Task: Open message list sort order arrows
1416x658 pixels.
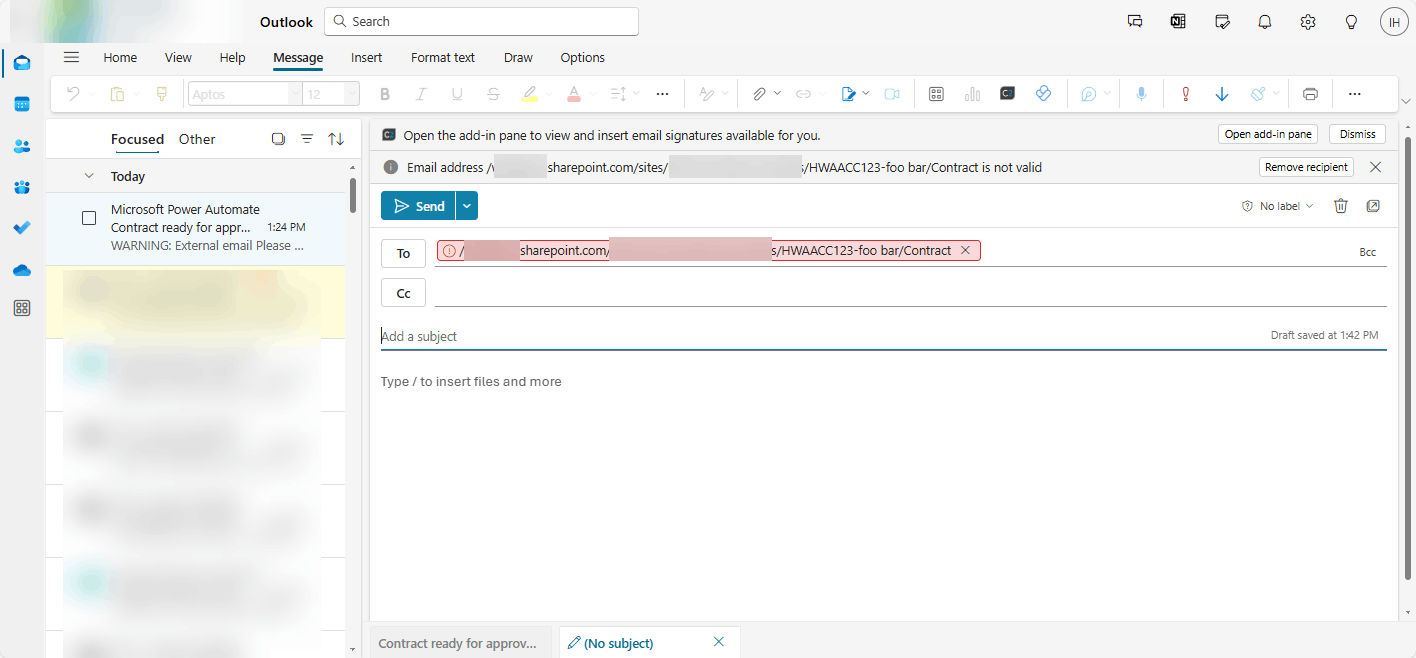Action: point(336,139)
